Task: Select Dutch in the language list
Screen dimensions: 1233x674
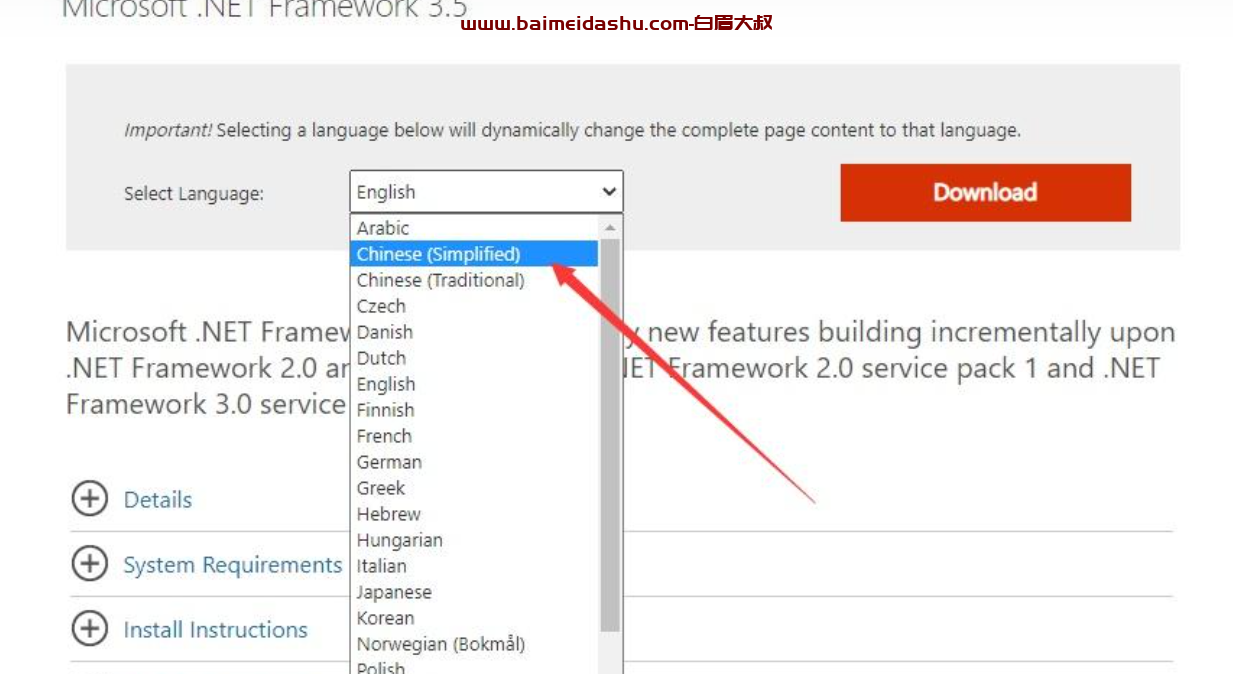Action: [475, 358]
